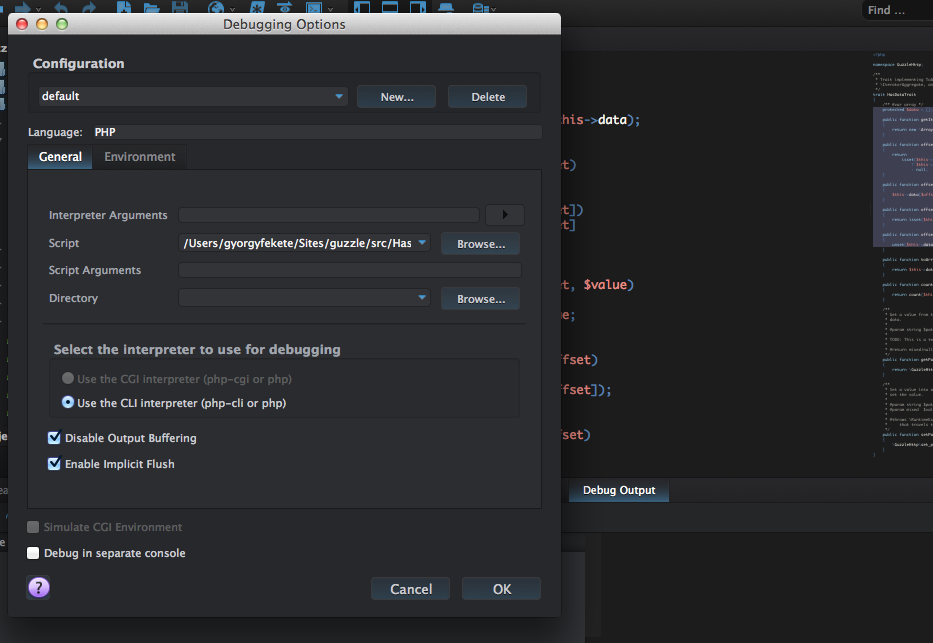The height and width of the screenshot is (643, 933).
Task: Expand the Directory dropdown
Action: [422, 298]
